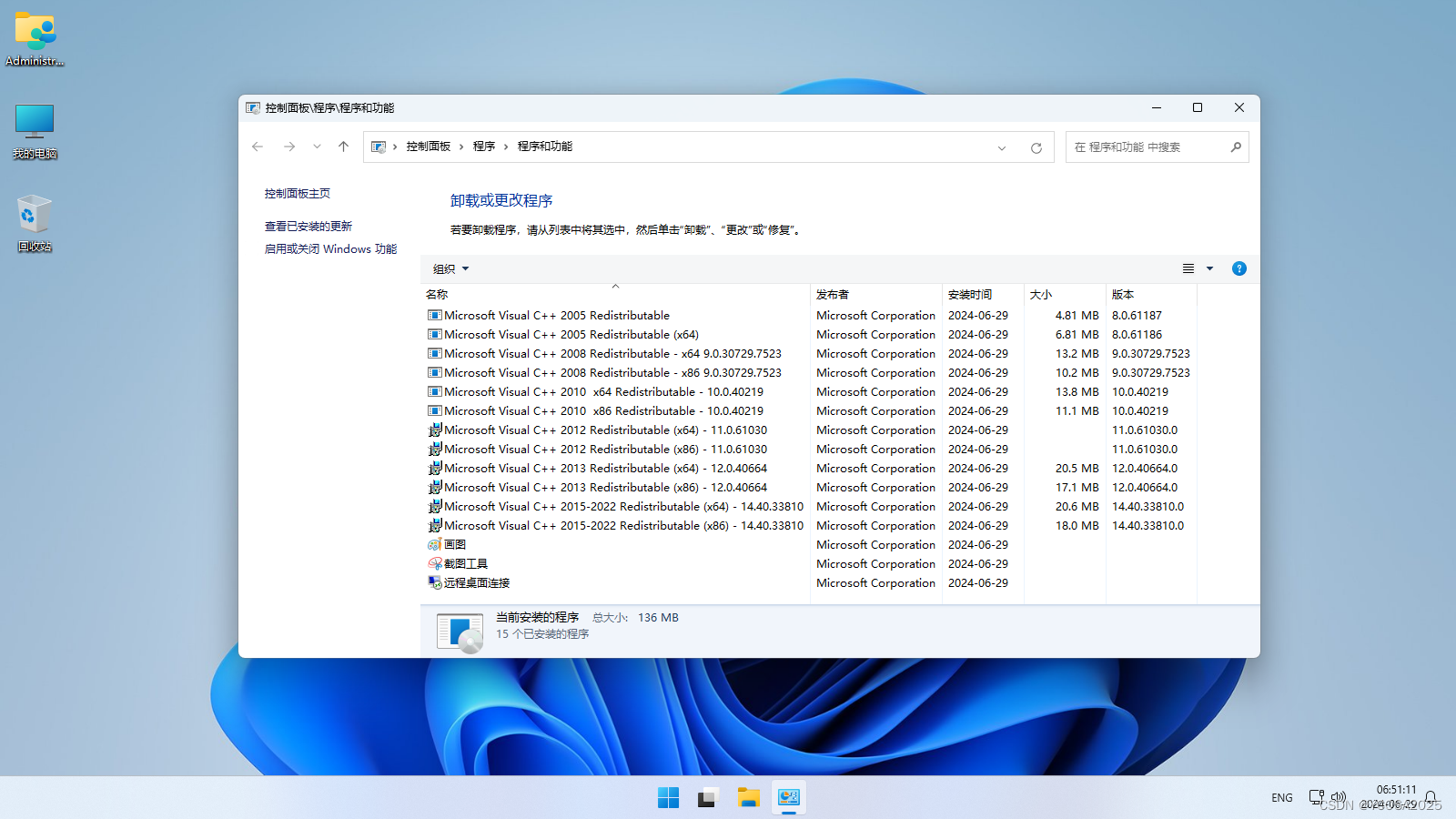Image resolution: width=1456 pixels, height=819 pixels.
Task: Click size 4.81 MB cell
Action: click(x=1077, y=316)
